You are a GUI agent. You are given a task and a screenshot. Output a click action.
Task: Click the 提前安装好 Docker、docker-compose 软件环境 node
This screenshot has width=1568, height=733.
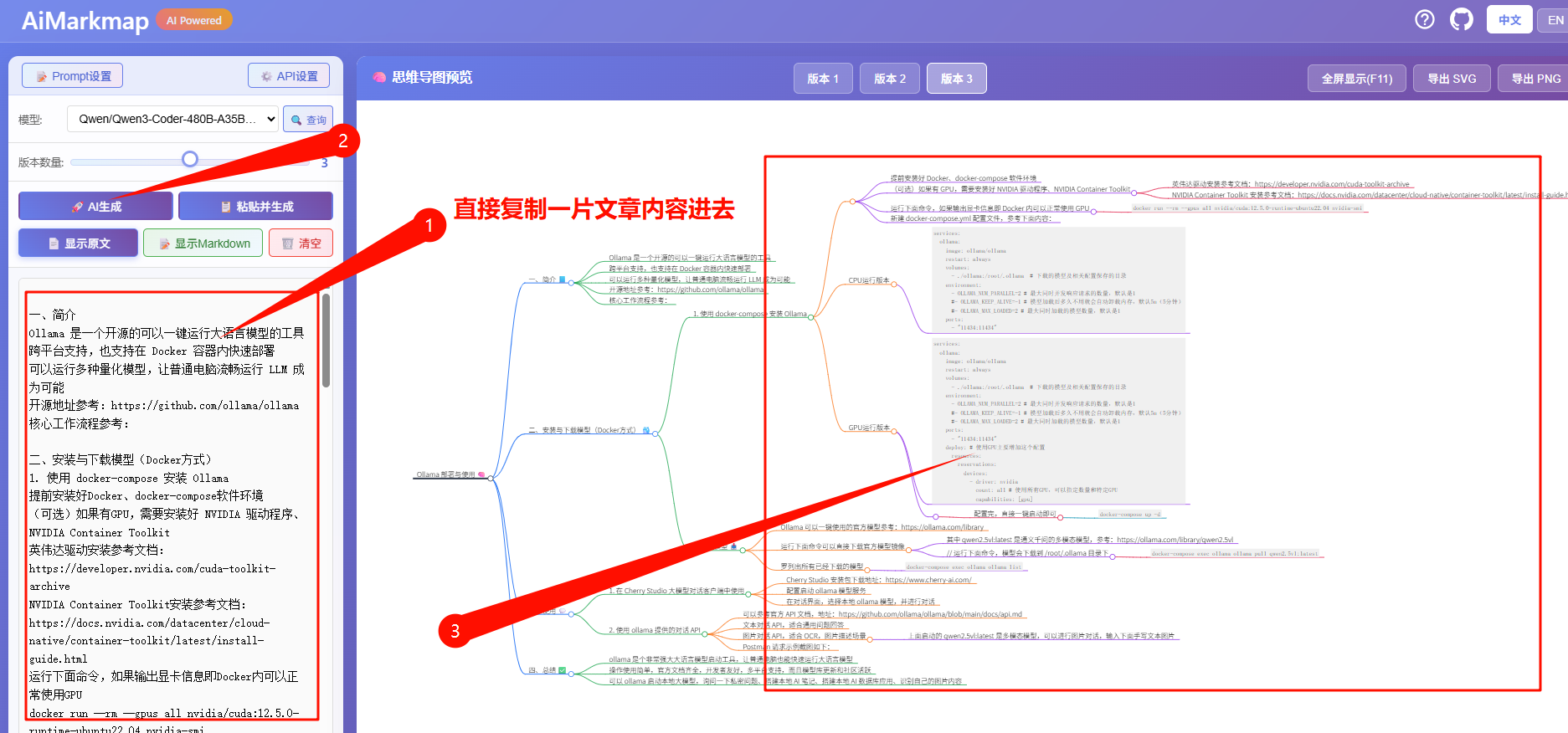pyautogui.click(x=964, y=178)
